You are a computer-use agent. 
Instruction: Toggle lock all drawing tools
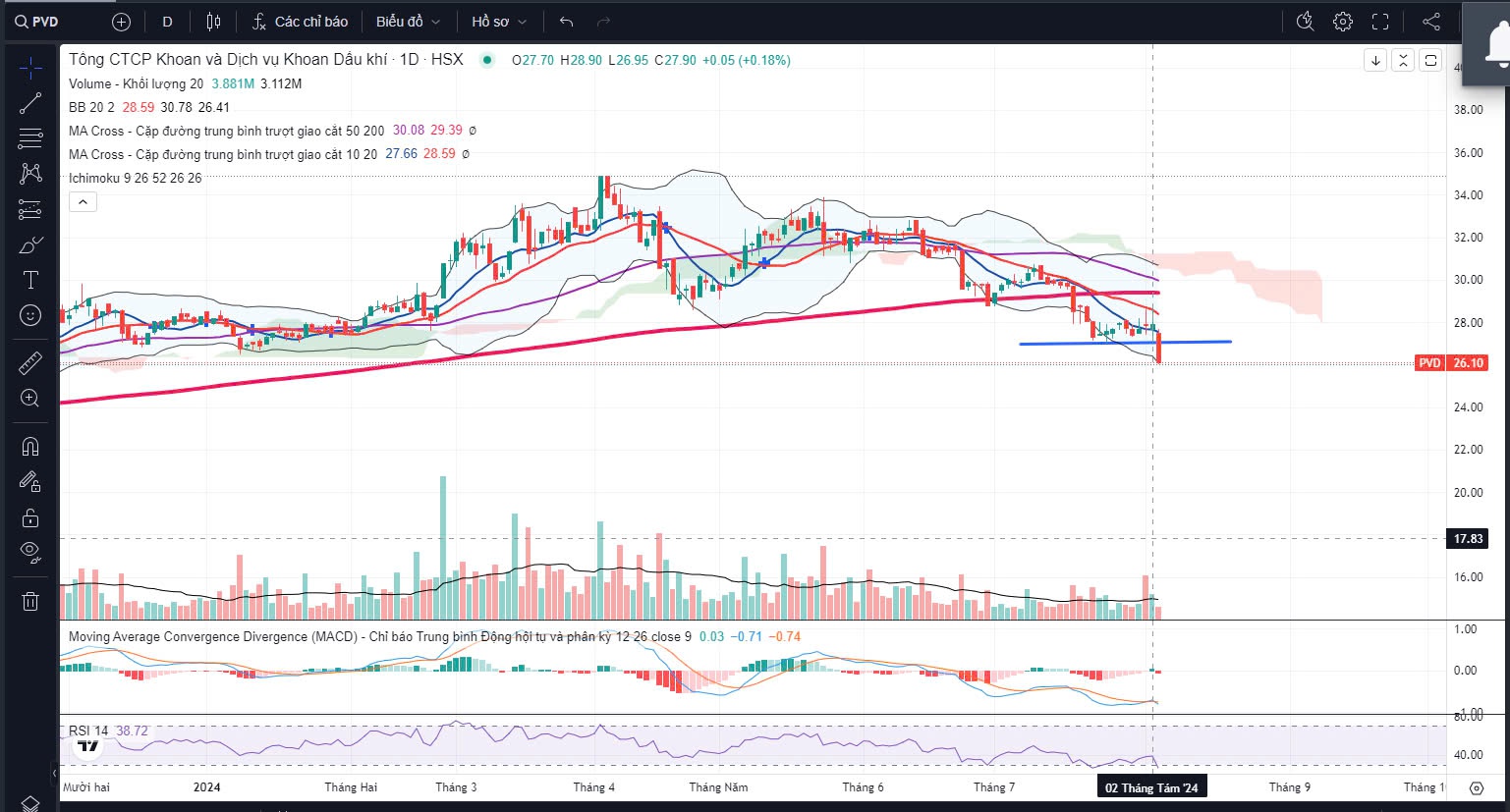30,517
